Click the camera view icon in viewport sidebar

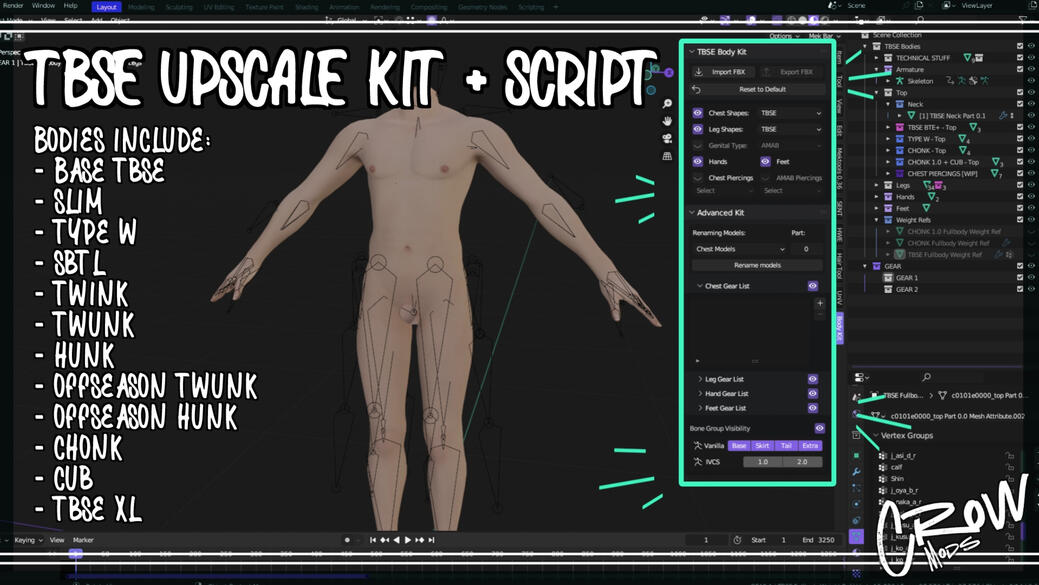(666, 138)
